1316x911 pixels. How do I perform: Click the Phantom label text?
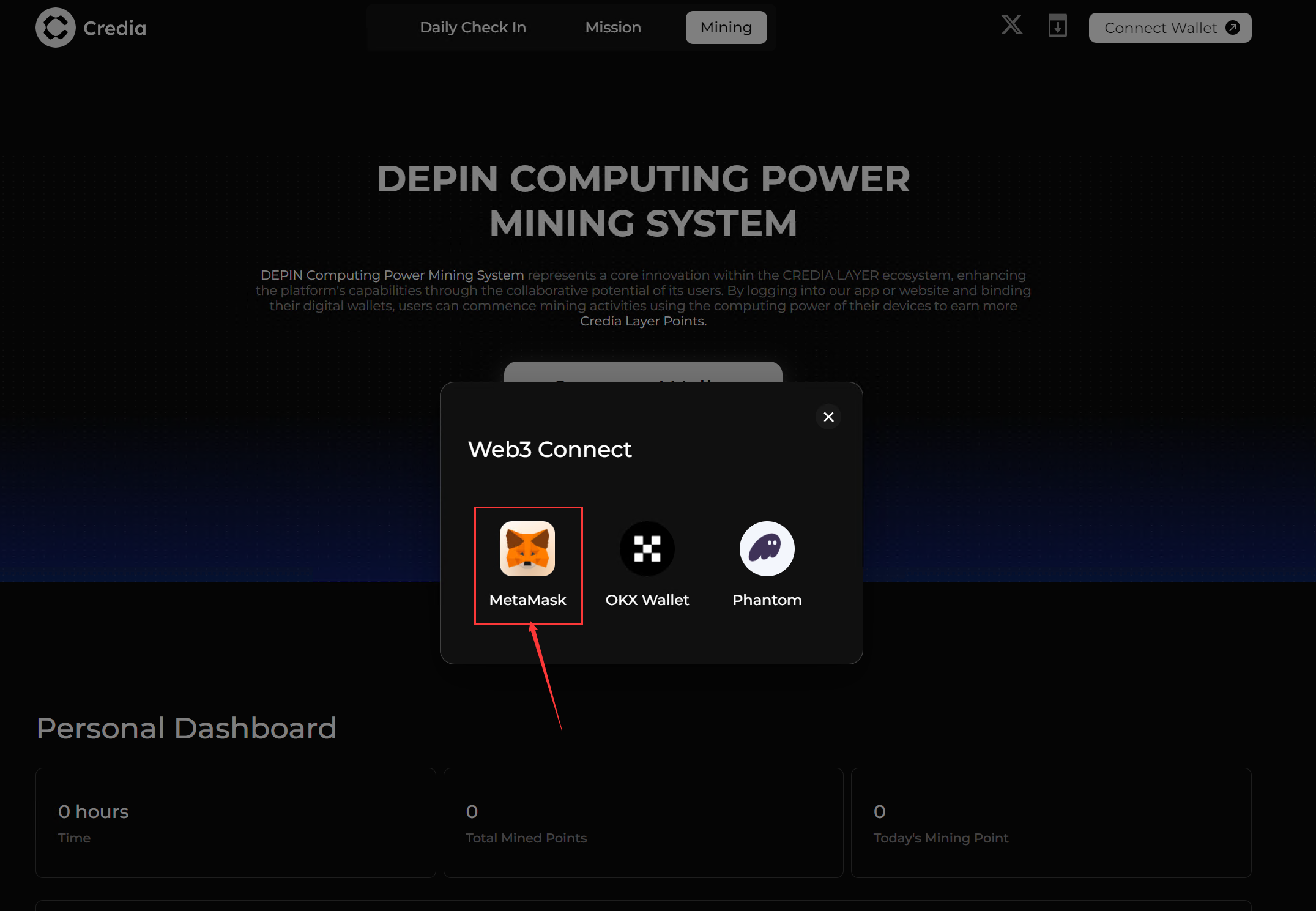767,600
